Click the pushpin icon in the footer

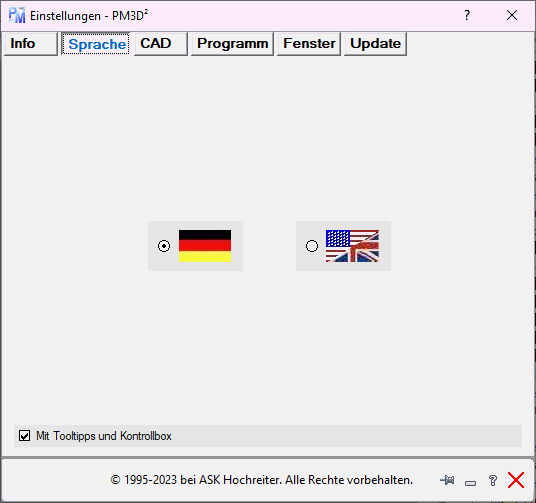(x=447, y=480)
